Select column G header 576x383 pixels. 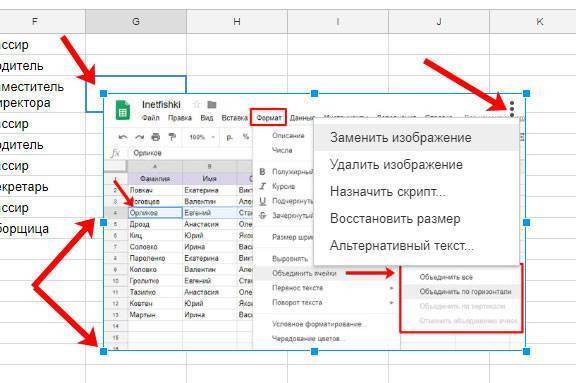[136, 22]
